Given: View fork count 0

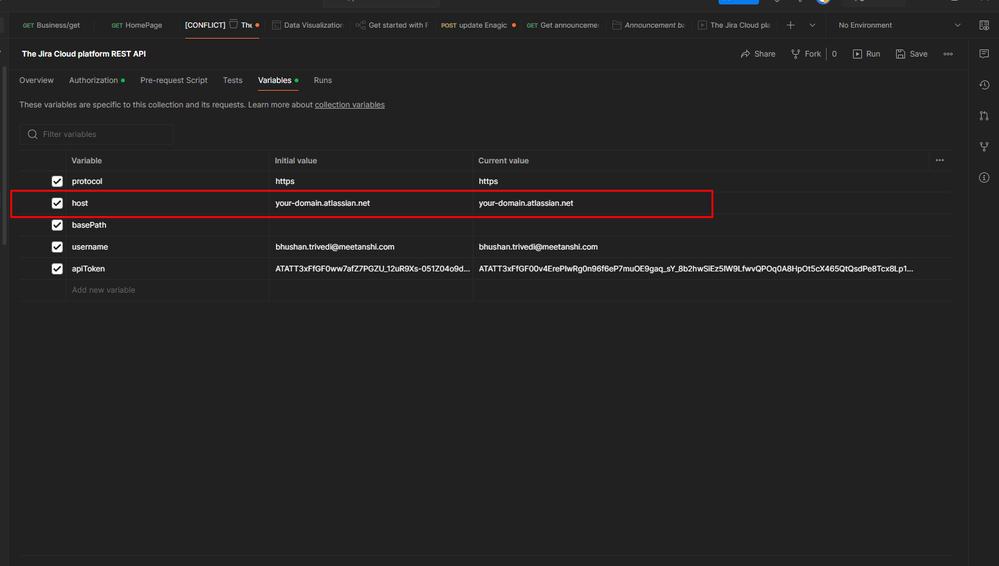Looking at the screenshot, I should click(x=834, y=54).
